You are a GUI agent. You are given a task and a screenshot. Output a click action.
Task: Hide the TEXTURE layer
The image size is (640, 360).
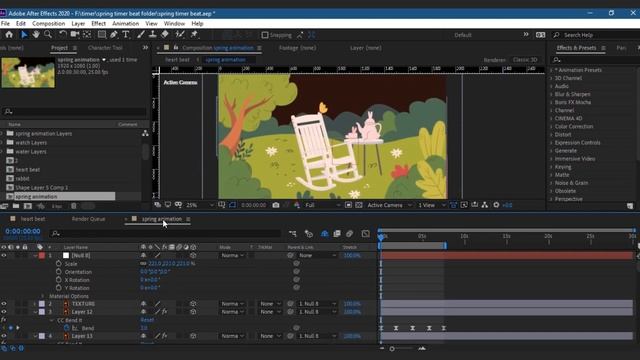tap(4, 304)
